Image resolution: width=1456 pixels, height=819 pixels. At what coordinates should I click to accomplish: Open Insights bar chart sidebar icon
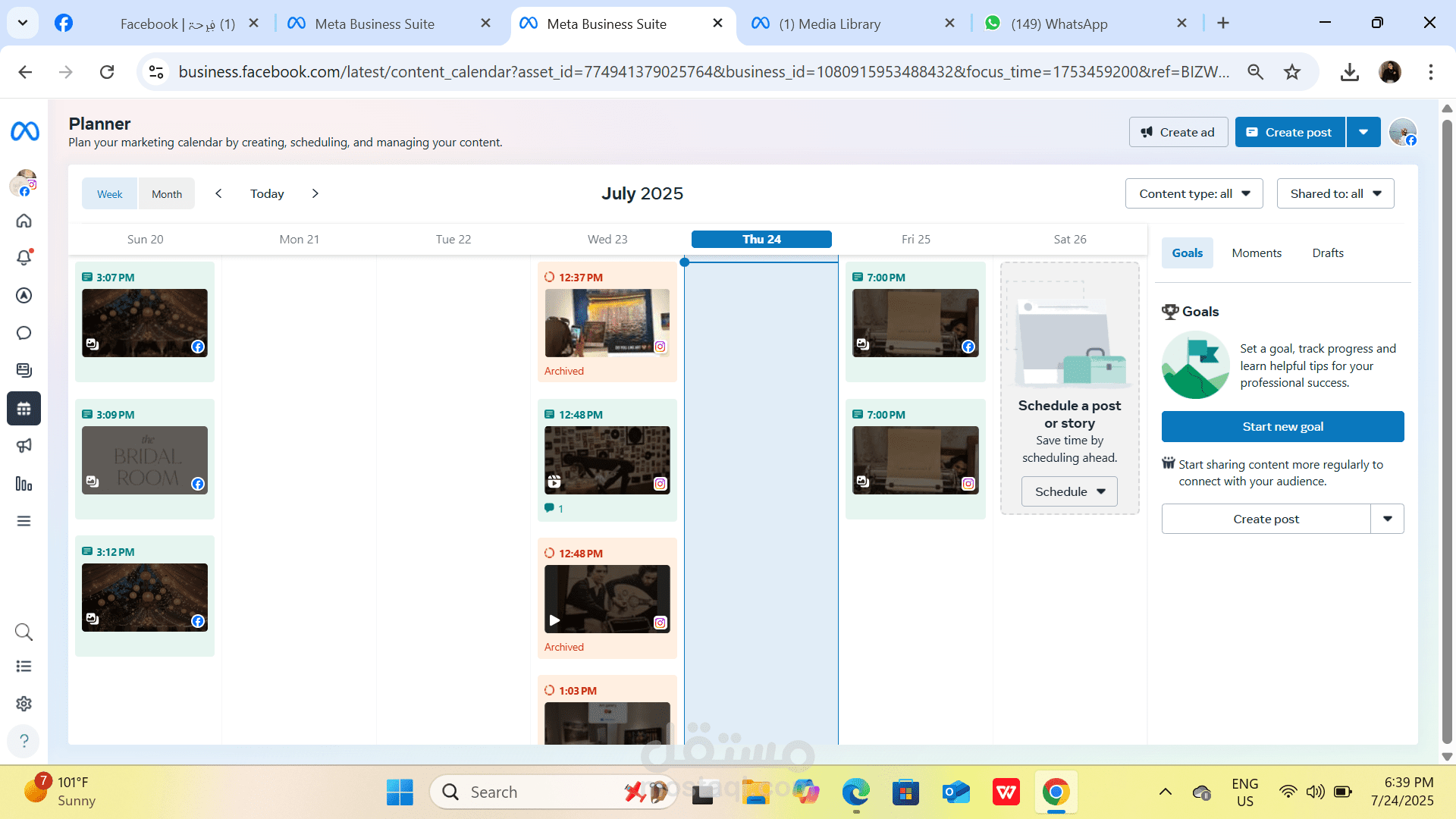click(24, 484)
